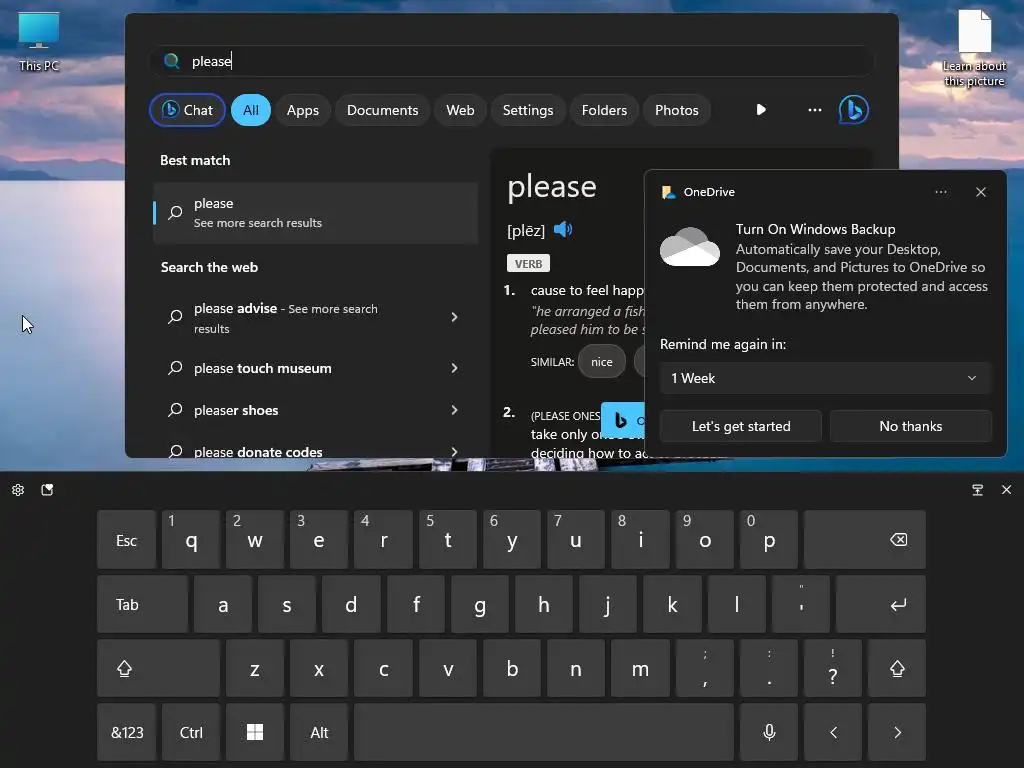The width and height of the screenshot is (1024, 768).
Task: Tap the right Shift key
Action: tap(897, 669)
